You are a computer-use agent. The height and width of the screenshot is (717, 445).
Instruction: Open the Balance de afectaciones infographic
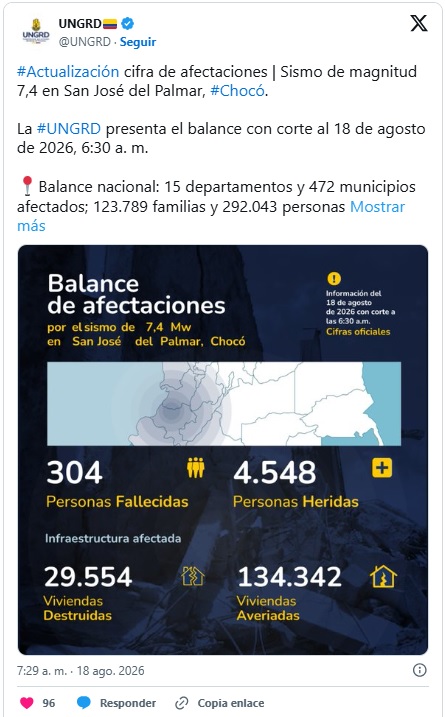click(223, 450)
